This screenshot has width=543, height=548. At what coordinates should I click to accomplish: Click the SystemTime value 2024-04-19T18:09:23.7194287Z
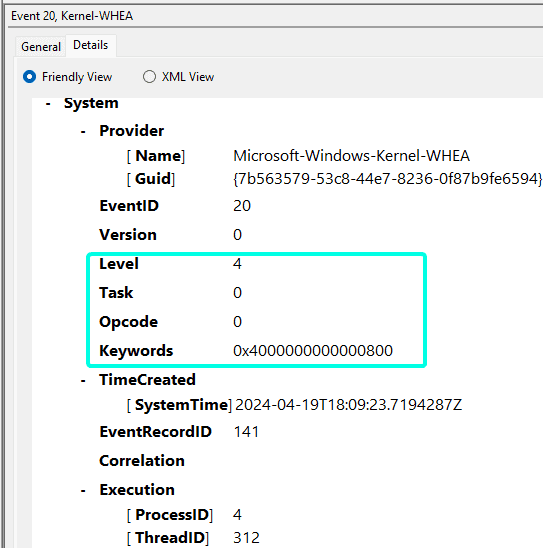pyautogui.click(x=348, y=405)
